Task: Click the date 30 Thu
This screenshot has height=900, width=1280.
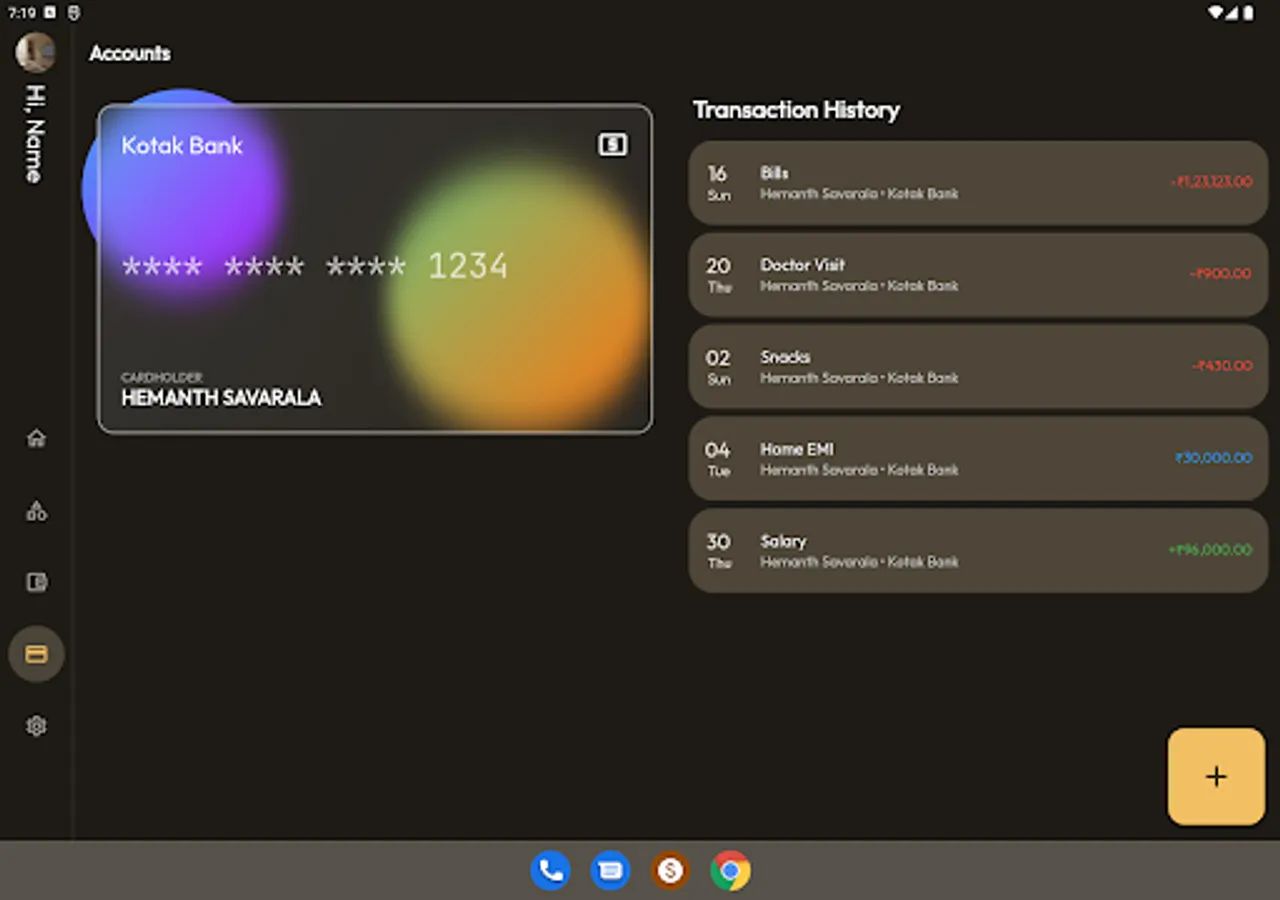Action: tap(718, 551)
